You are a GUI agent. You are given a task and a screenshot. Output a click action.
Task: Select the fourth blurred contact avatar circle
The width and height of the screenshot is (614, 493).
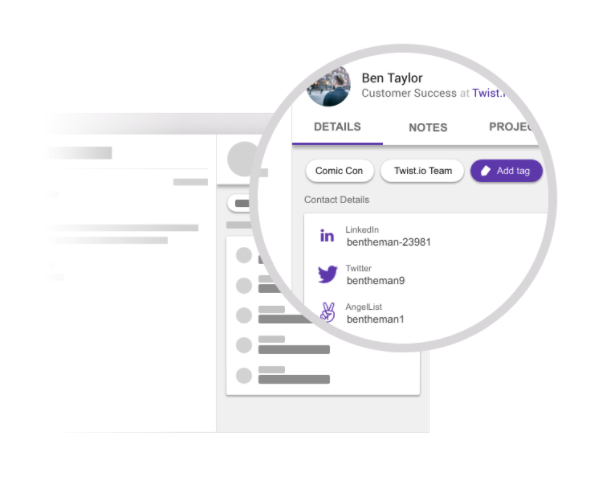pos(244,345)
